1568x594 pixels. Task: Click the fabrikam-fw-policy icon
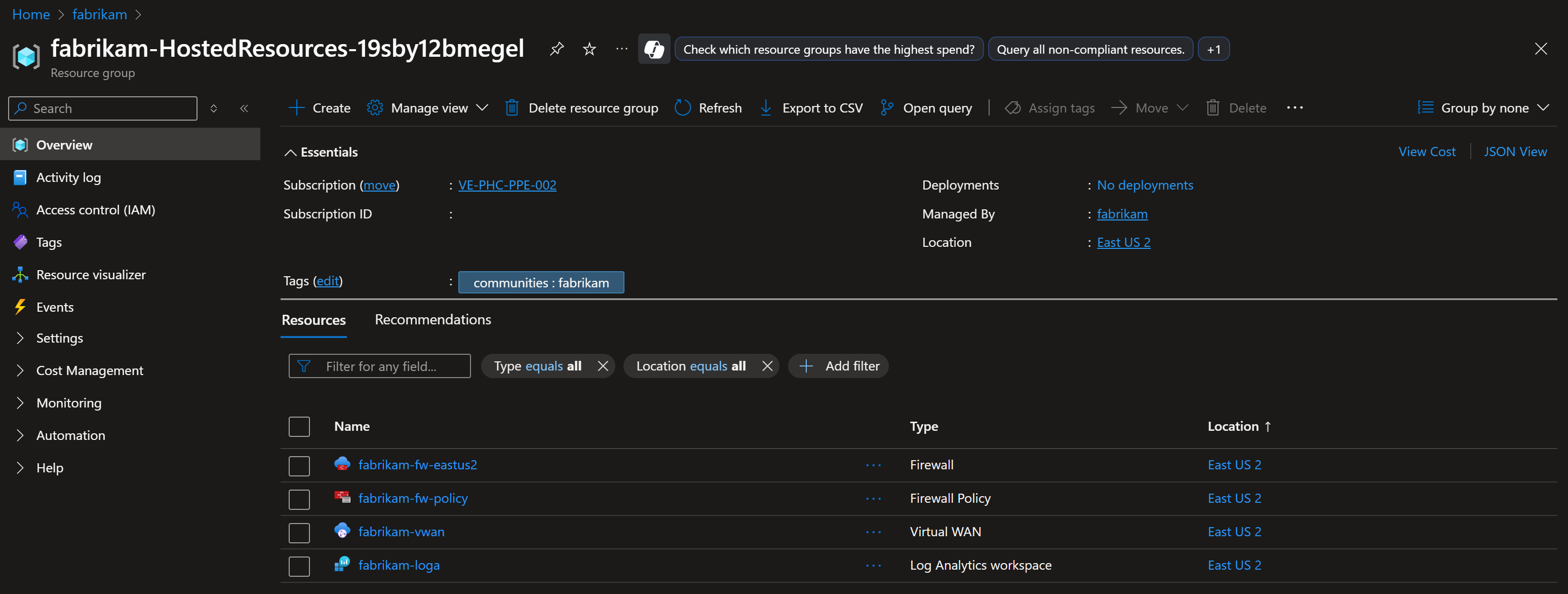click(x=342, y=498)
